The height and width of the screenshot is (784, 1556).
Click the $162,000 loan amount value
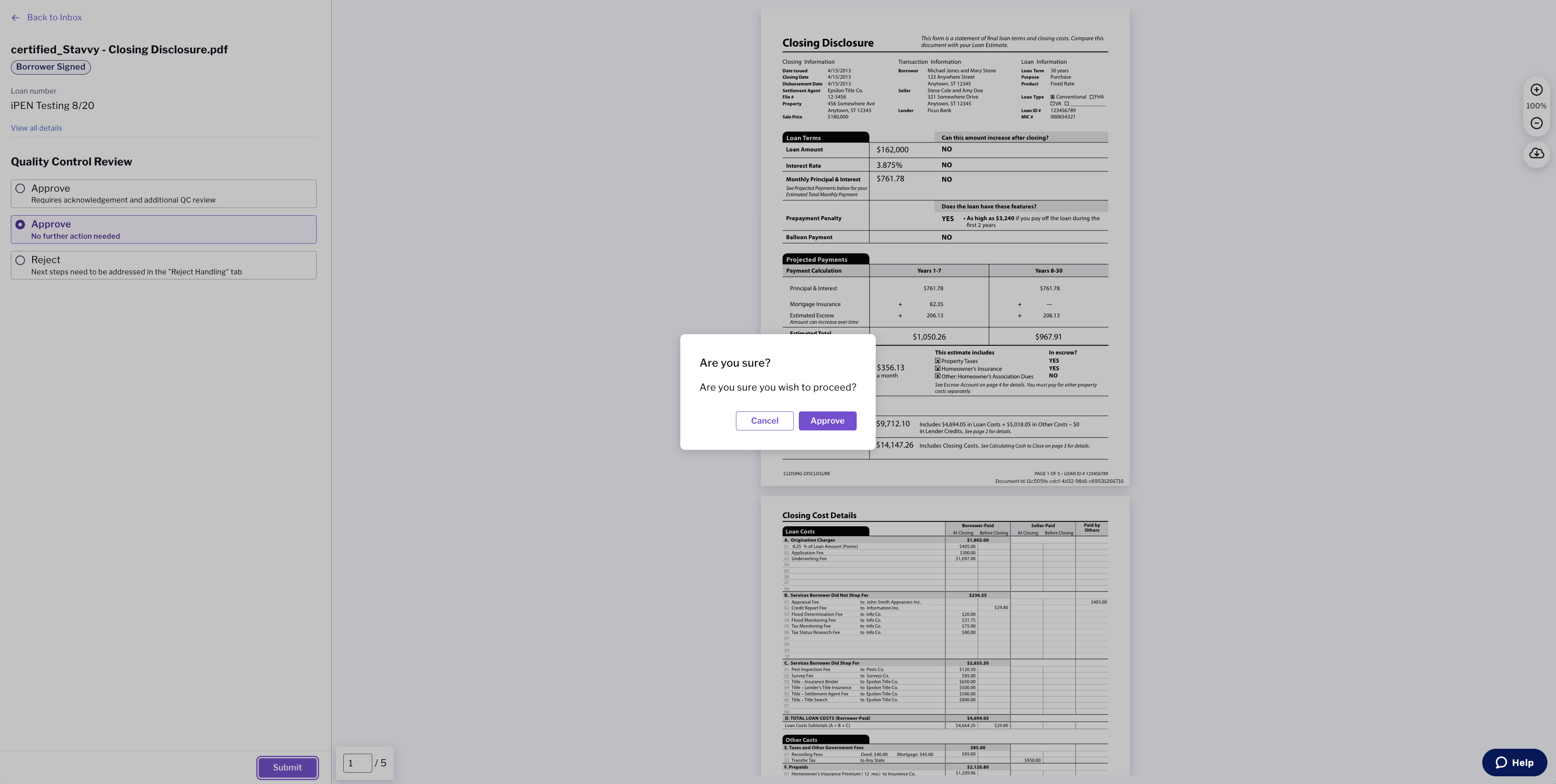pos(892,150)
